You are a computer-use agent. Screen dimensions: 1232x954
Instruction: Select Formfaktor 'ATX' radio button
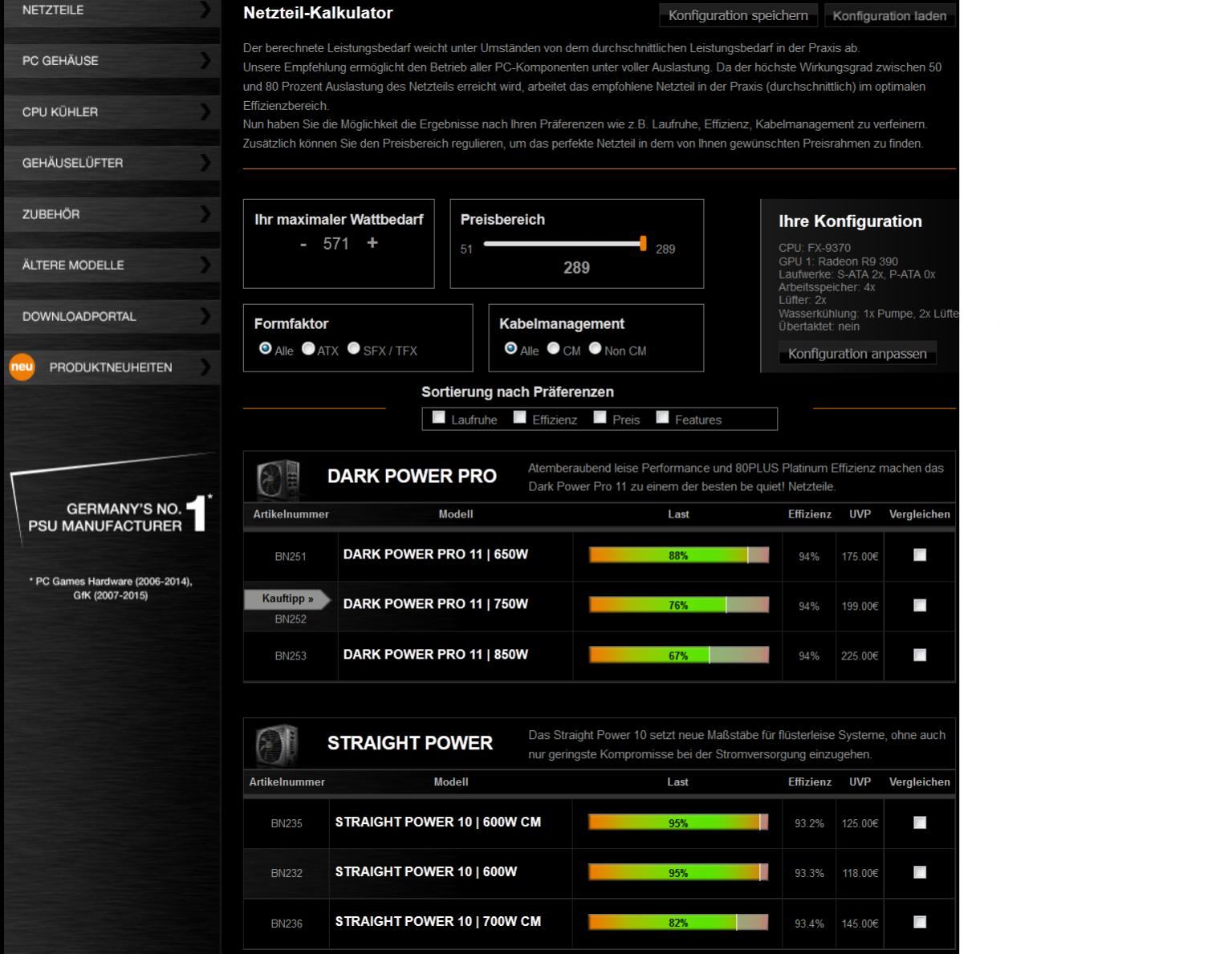point(308,348)
